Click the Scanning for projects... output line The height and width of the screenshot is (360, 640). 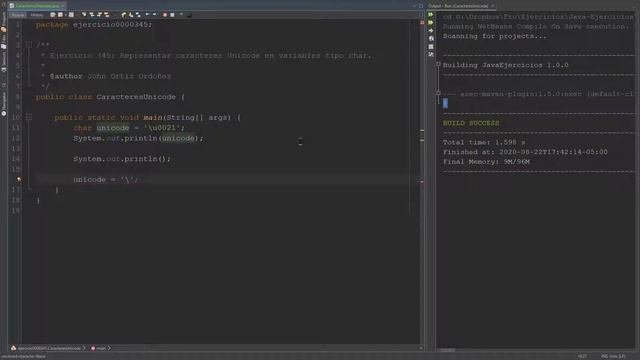pyautogui.click(x=495, y=36)
